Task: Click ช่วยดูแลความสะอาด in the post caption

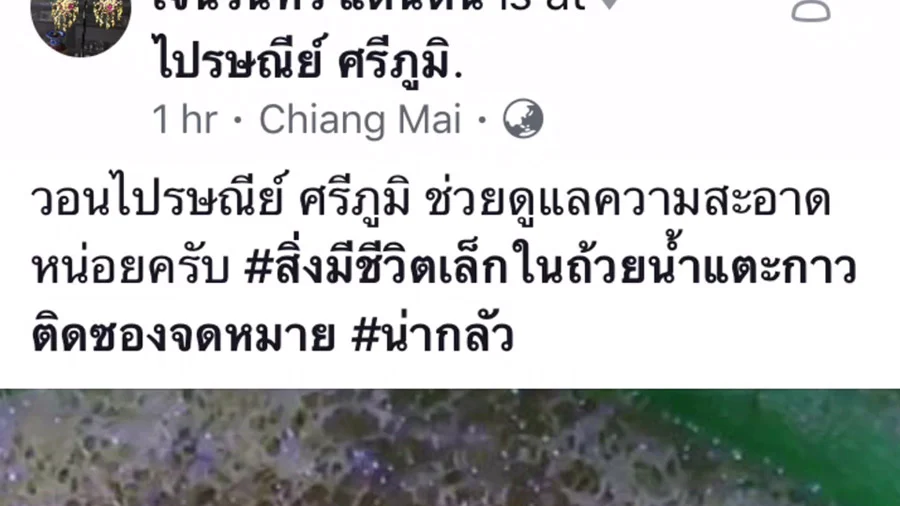Action: (x=628, y=200)
